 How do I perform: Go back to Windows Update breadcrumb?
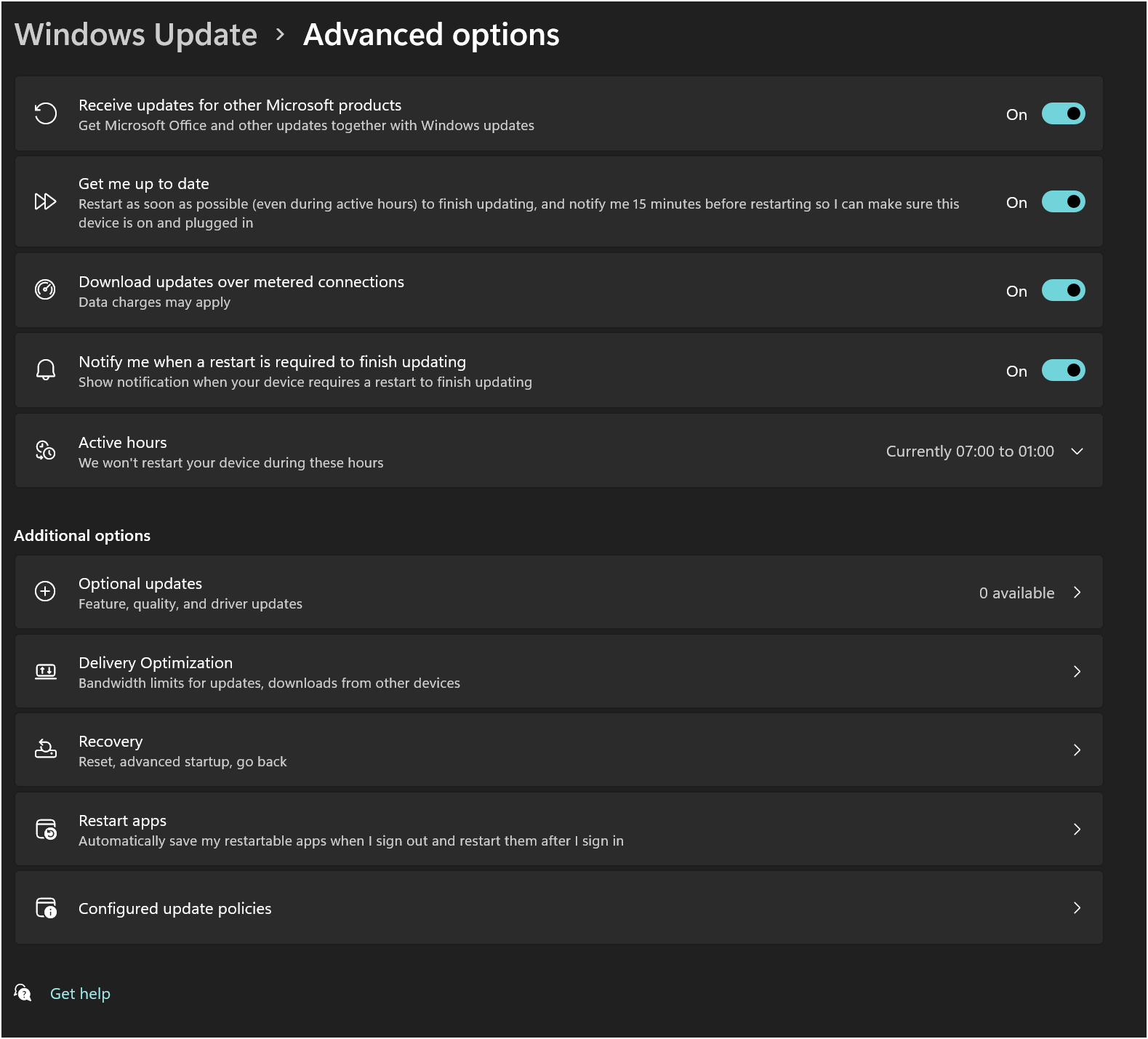click(x=136, y=35)
